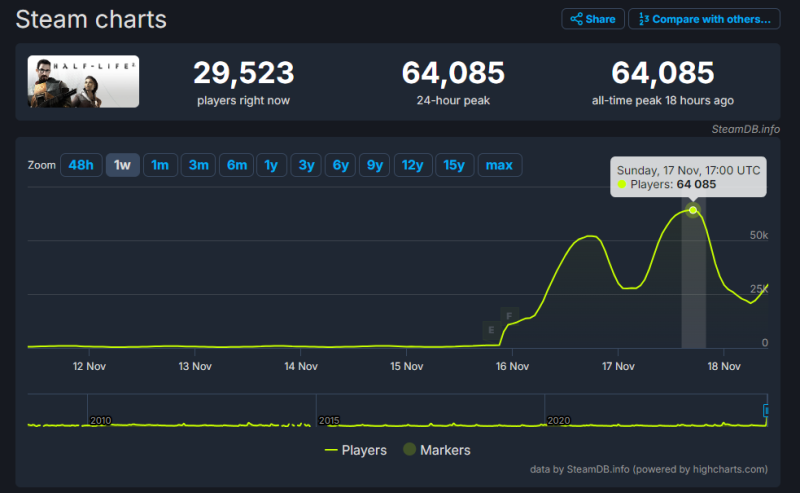Image resolution: width=800 pixels, height=493 pixels.
Task: Choose the 6m zoom button
Action: (x=236, y=165)
